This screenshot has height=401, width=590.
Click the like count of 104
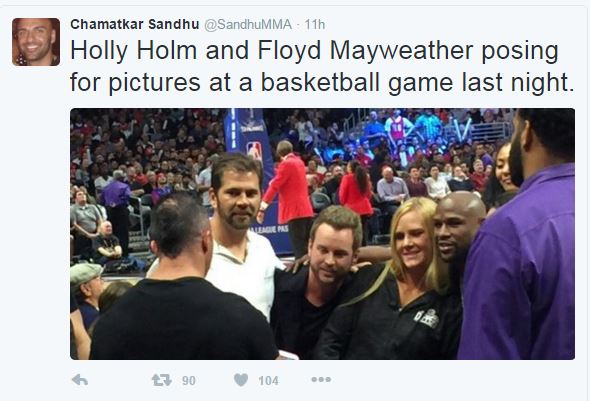268,381
